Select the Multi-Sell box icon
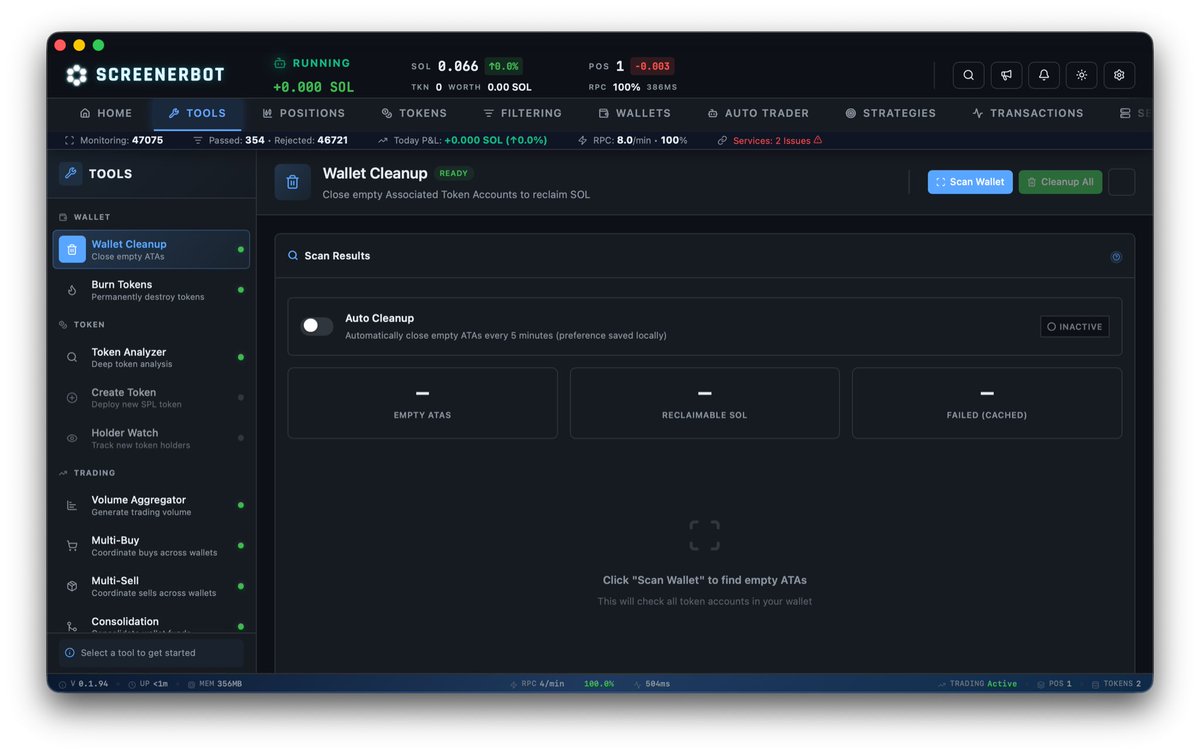This screenshot has width=1200, height=755. (72, 586)
